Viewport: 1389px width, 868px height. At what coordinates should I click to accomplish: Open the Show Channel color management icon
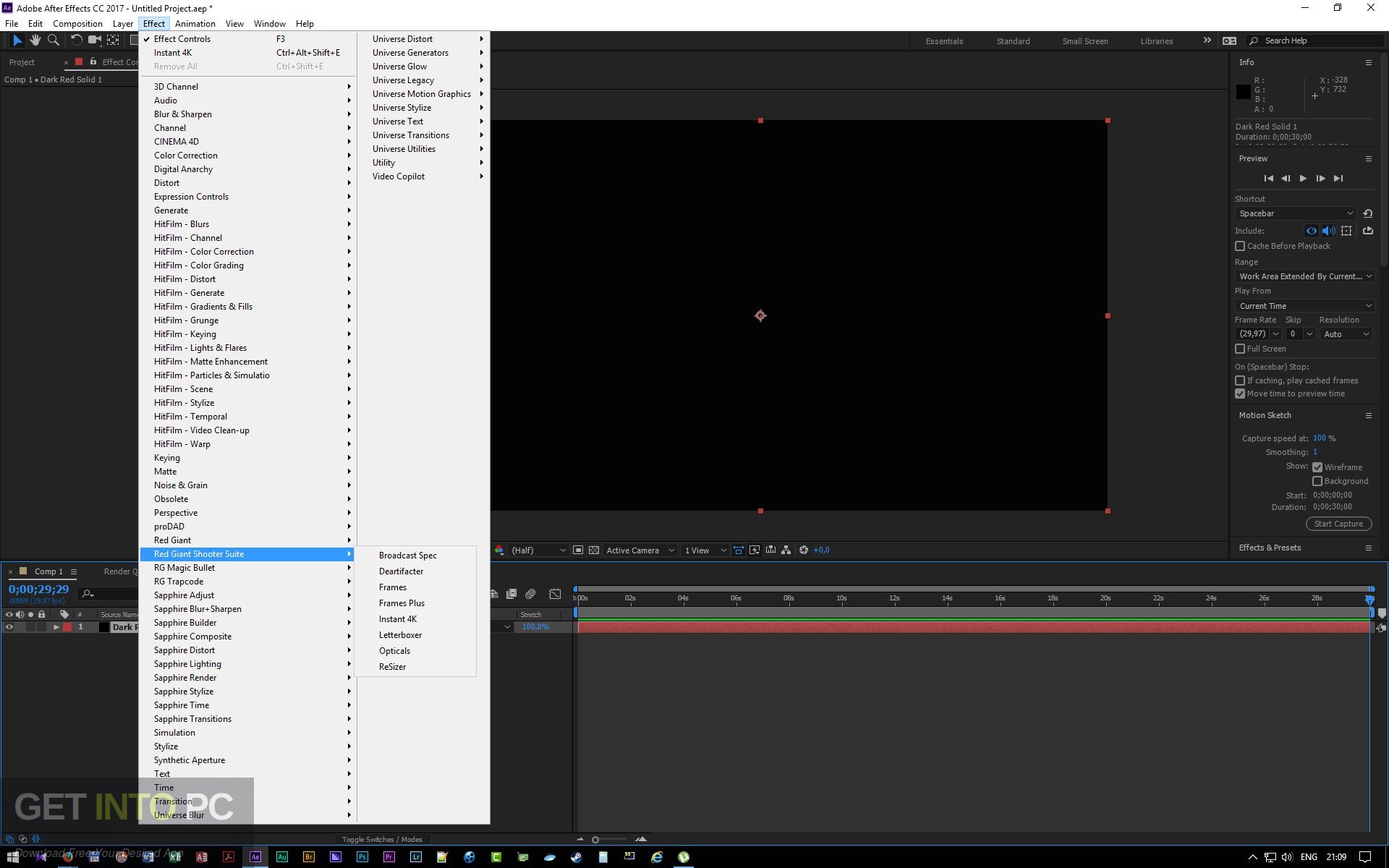[498, 550]
